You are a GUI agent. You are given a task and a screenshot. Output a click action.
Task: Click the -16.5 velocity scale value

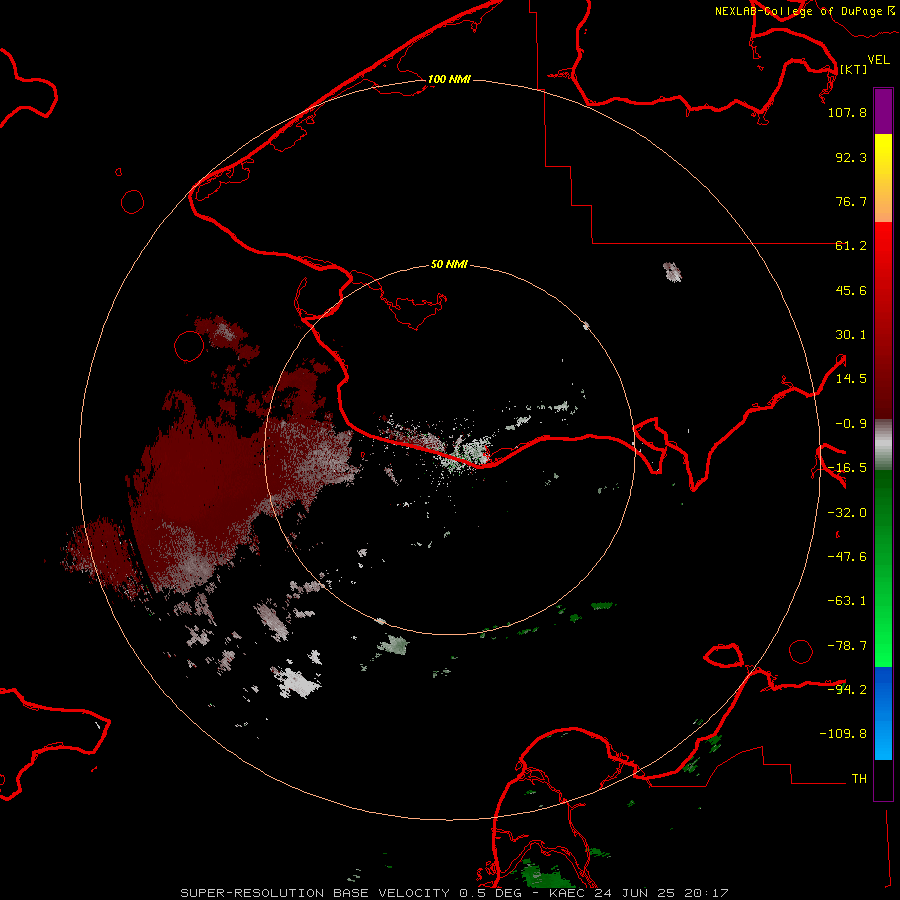847,468
